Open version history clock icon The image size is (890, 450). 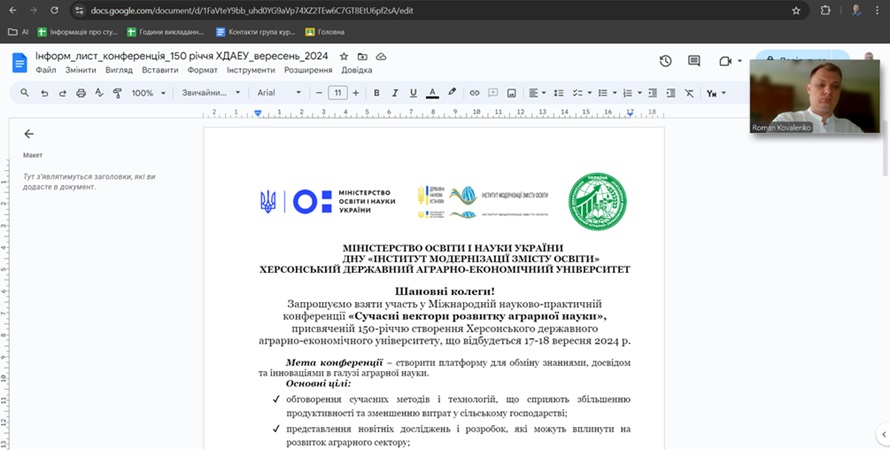(666, 61)
